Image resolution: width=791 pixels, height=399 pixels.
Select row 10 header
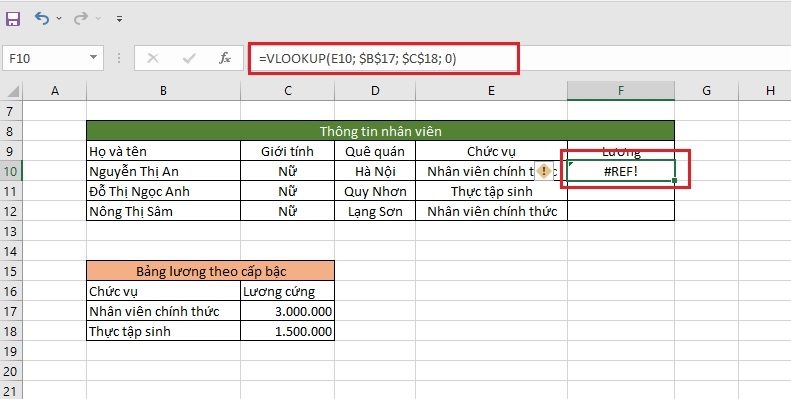pyautogui.click(x=11, y=171)
